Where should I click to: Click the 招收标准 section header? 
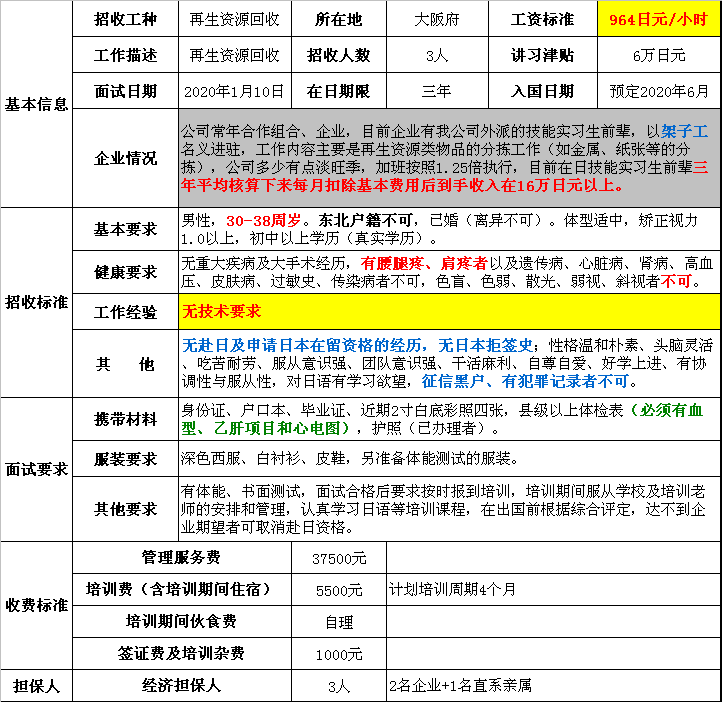pos(36,302)
